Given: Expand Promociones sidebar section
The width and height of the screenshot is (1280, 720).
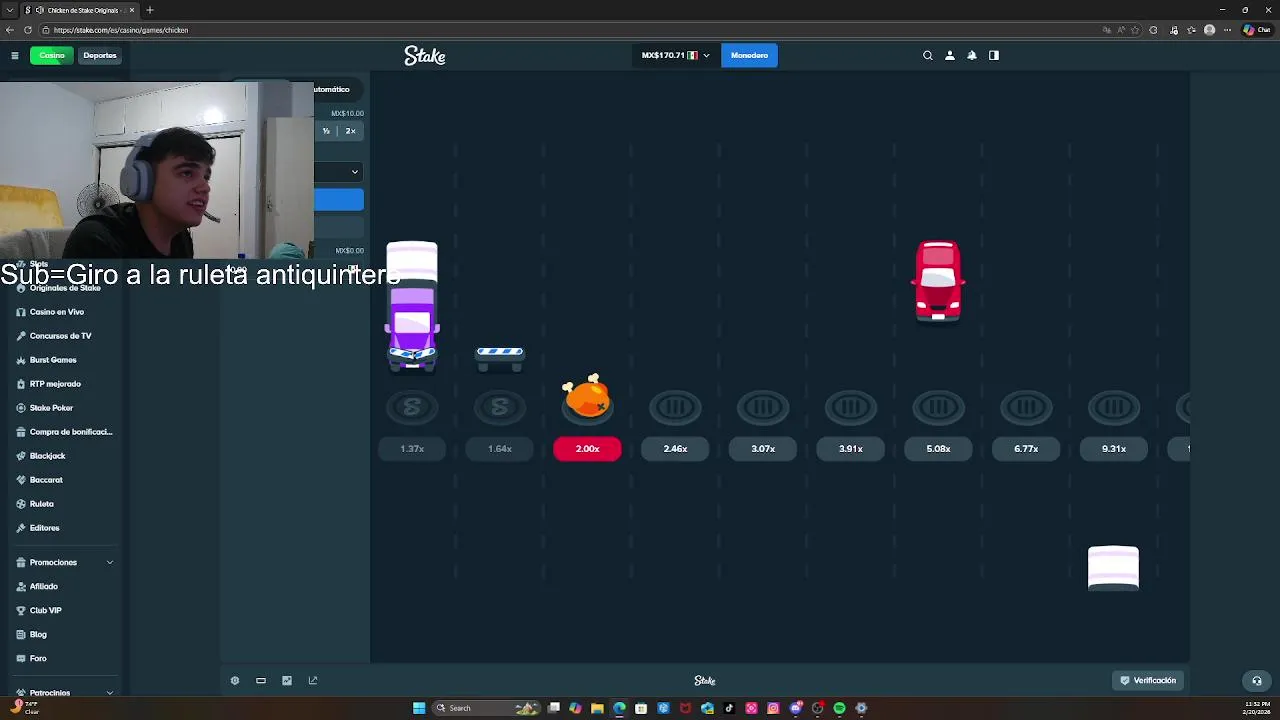Looking at the screenshot, I should [x=65, y=562].
